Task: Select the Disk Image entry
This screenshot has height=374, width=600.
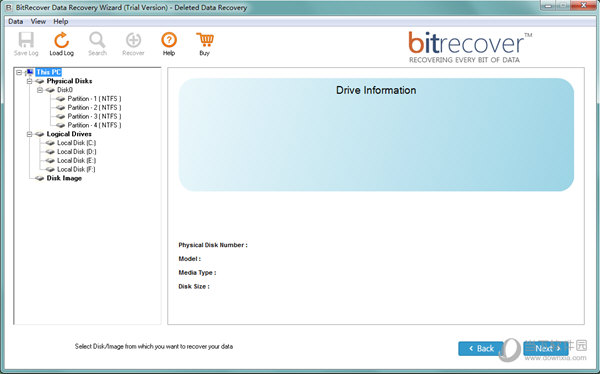Action: click(x=64, y=178)
